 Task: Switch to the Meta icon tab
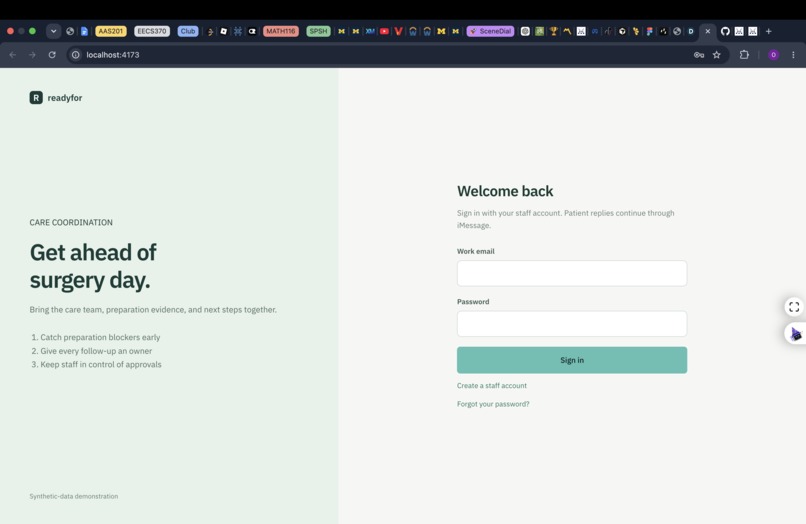(595, 31)
